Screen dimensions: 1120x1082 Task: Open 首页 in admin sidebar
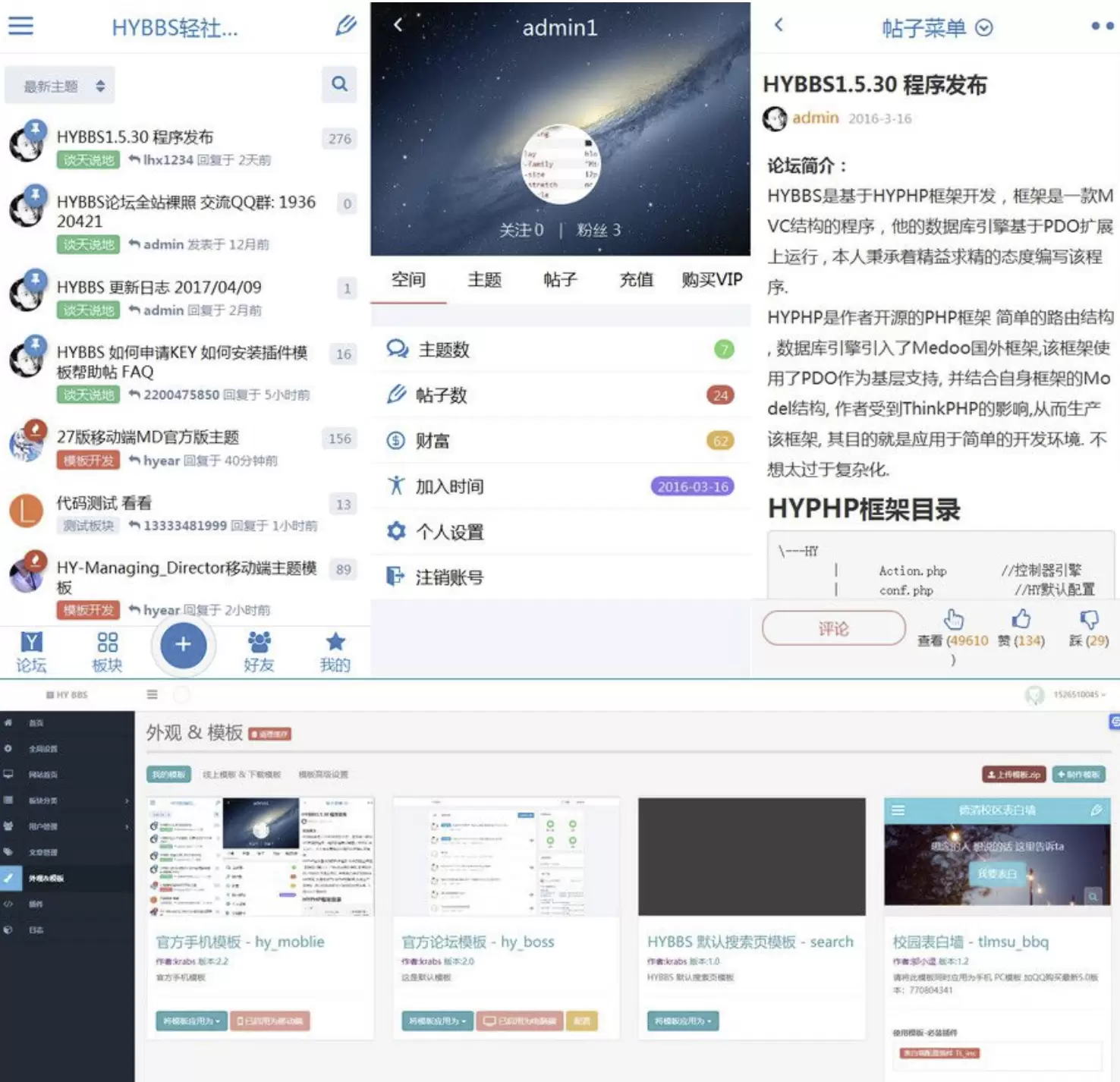[67, 723]
